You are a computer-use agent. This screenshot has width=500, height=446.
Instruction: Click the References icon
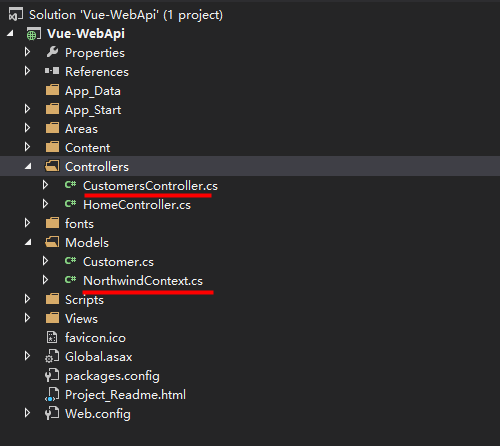(x=52, y=71)
